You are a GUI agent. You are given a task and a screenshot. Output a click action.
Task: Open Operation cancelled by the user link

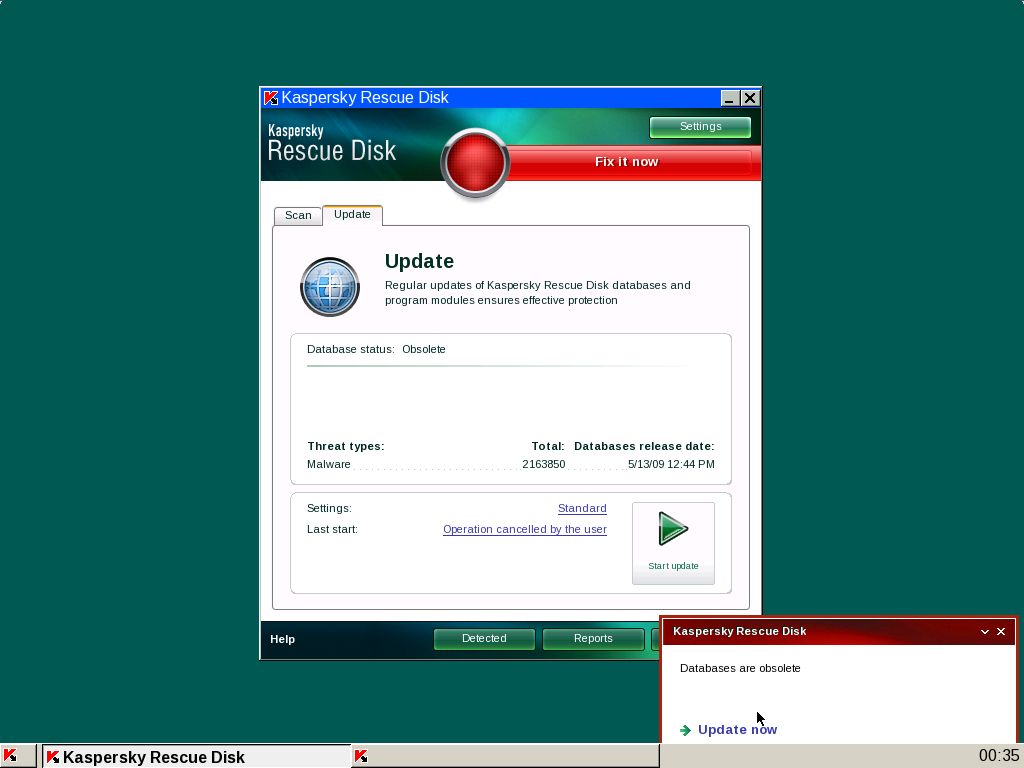524,529
